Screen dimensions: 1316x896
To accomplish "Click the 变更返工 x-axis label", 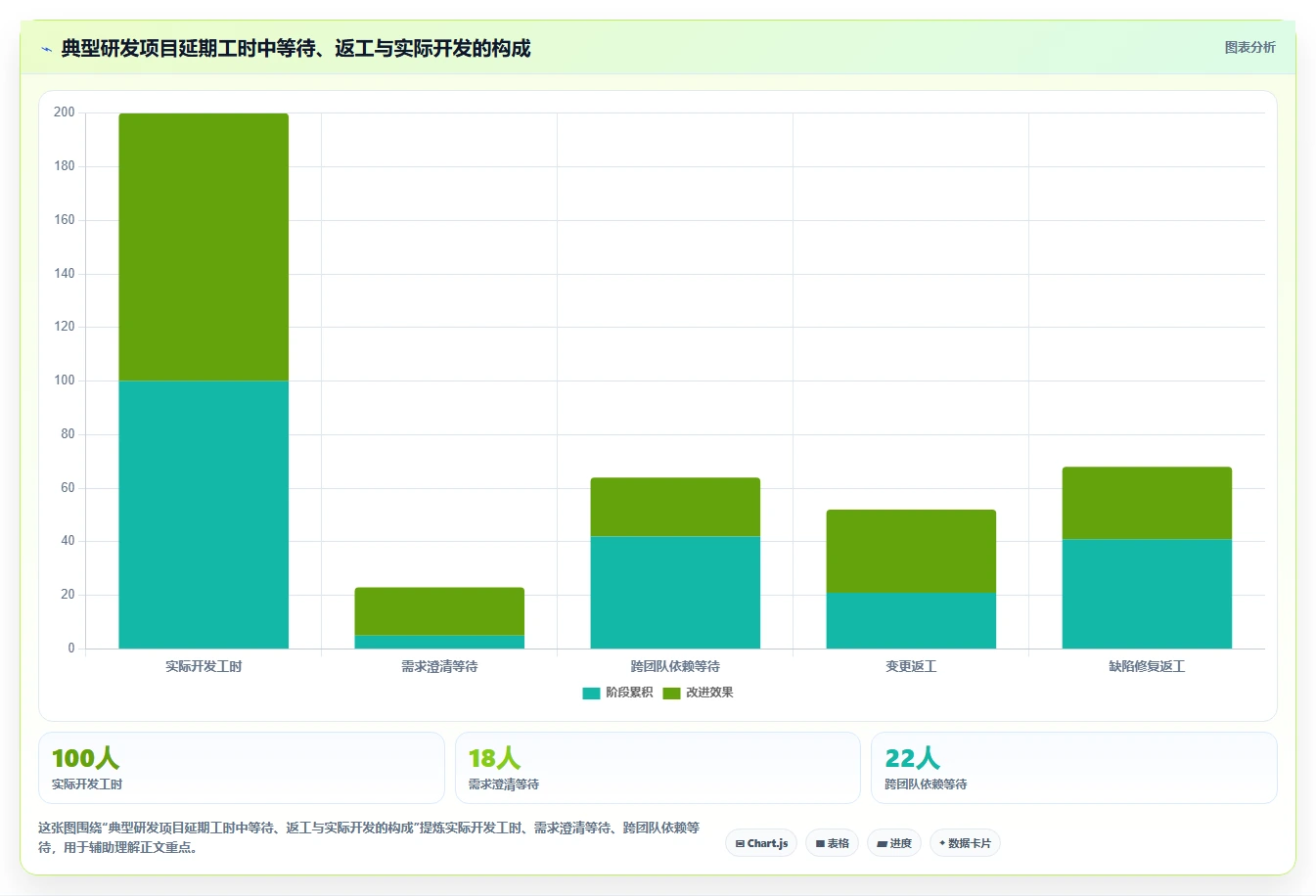I will 911,666.
